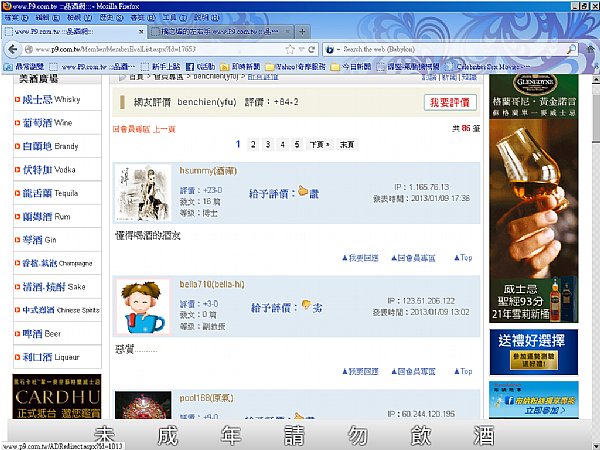The width and height of the screenshot is (600, 450).
Task: Click hsummy's avatar thumbnail
Action: 143,192
